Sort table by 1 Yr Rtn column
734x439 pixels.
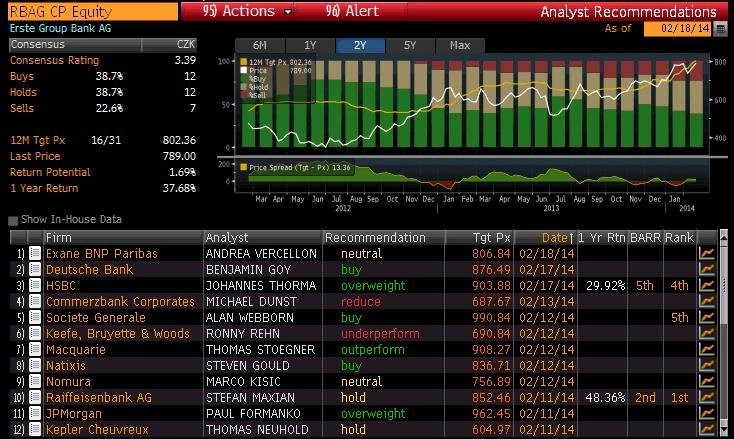[602, 238]
